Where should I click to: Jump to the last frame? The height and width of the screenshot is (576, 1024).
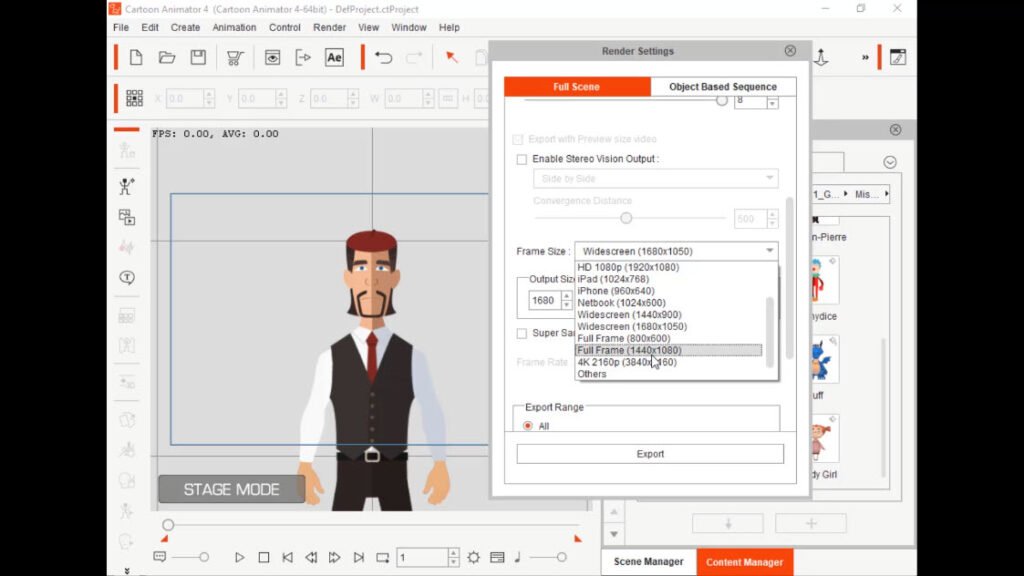click(x=359, y=557)
